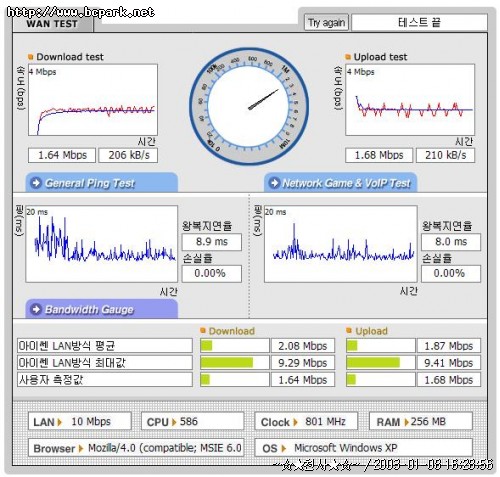Screen dimensions: 500x477
Task: Open the General Ping Test tab
Action: pos(102,182)
